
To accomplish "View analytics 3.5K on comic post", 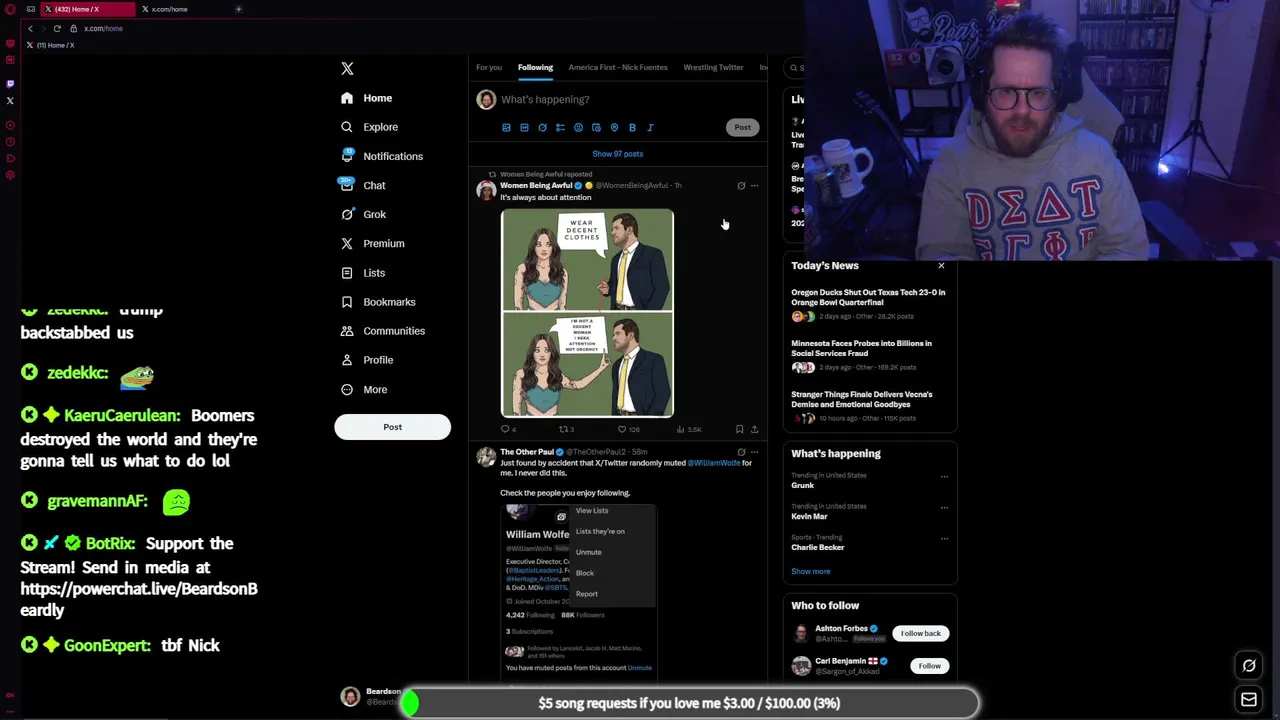I will 688,429.
